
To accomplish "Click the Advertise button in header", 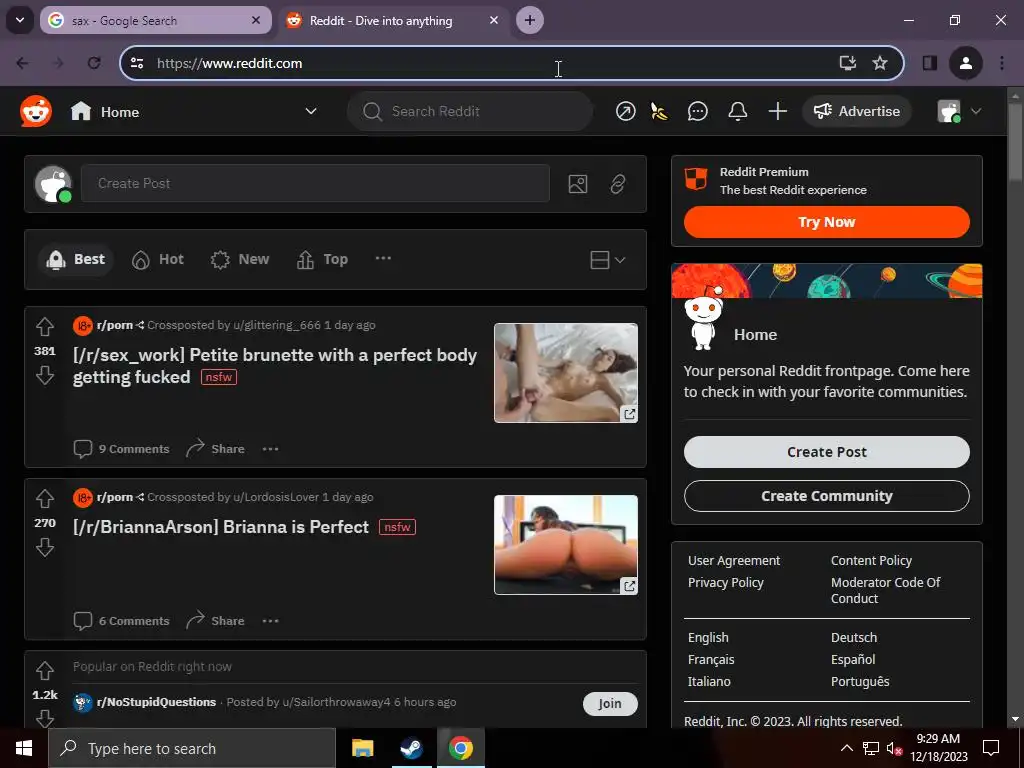I will pos(856,112).
